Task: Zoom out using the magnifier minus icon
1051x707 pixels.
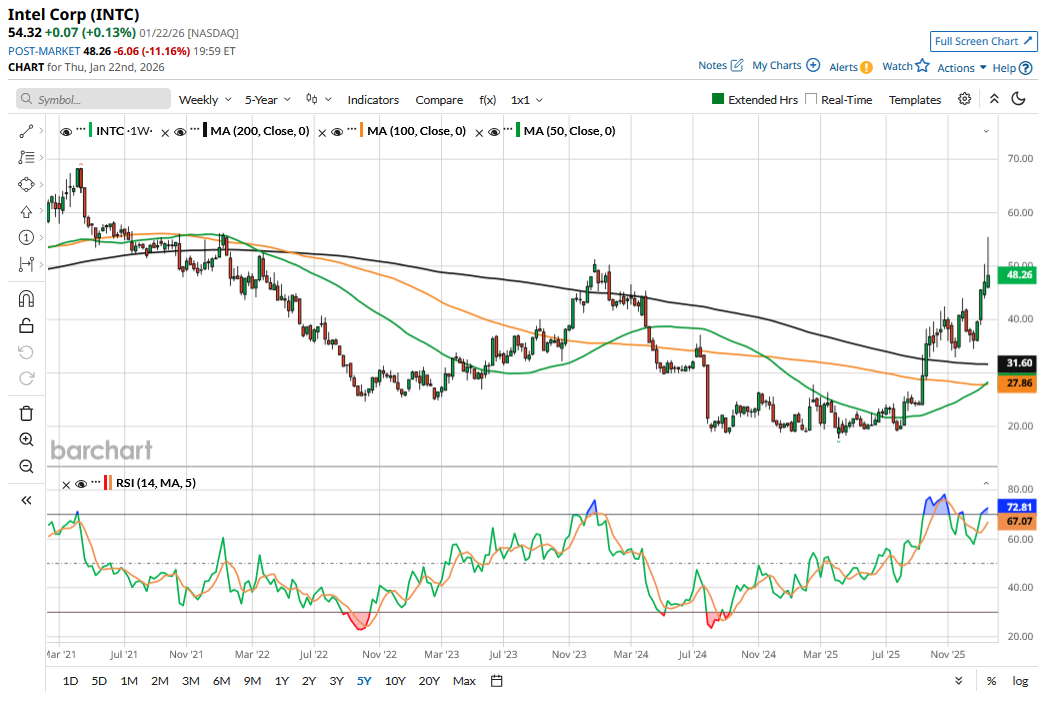Action: click(x=26, y=466)
